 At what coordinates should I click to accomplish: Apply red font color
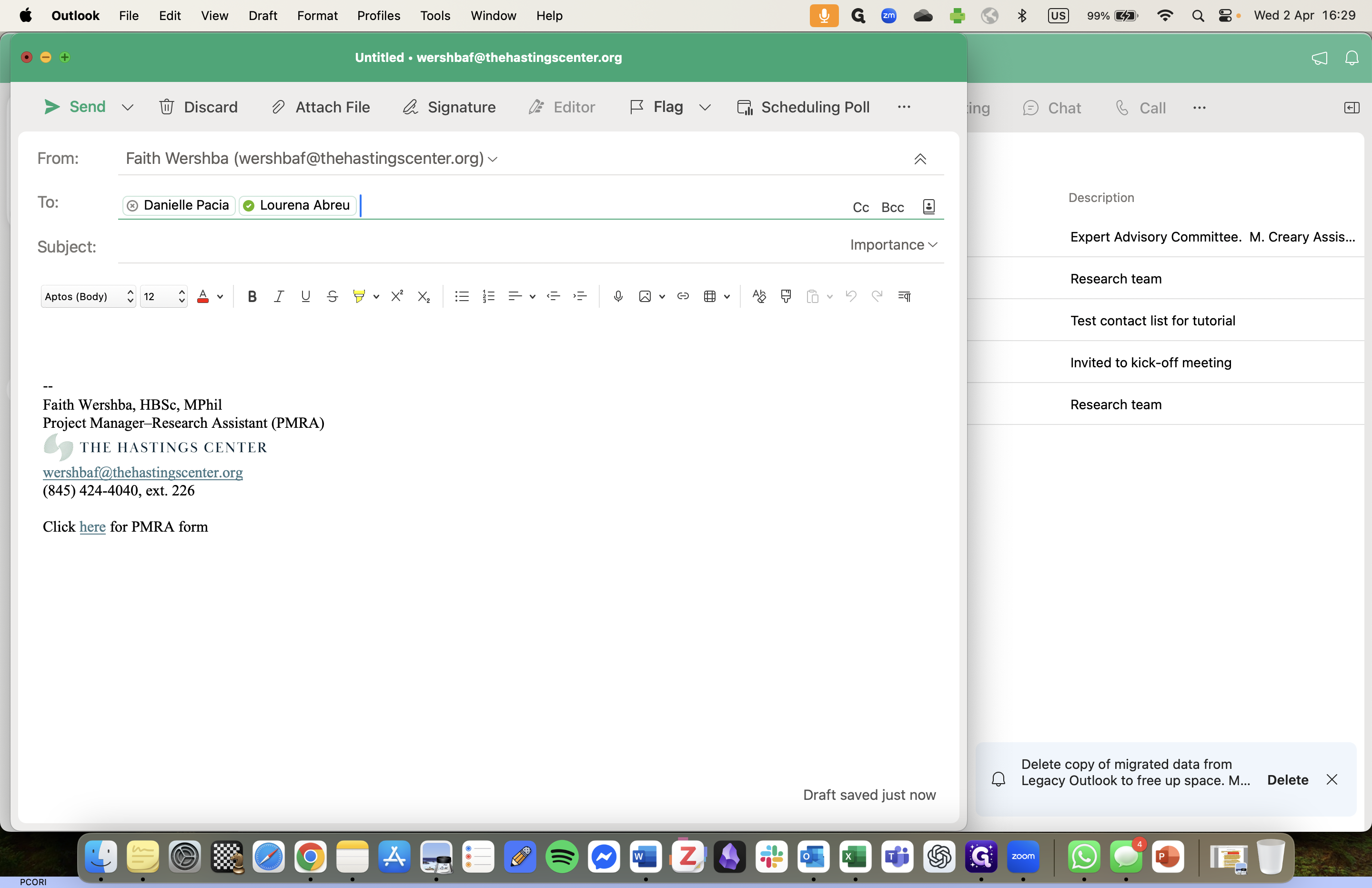(203, 296)
